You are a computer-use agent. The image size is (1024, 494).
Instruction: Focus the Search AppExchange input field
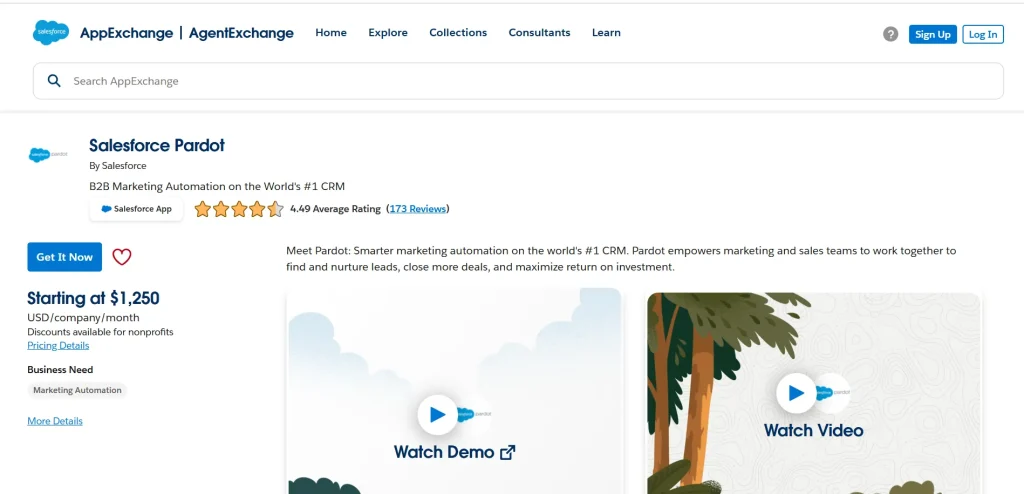(520, 81)
